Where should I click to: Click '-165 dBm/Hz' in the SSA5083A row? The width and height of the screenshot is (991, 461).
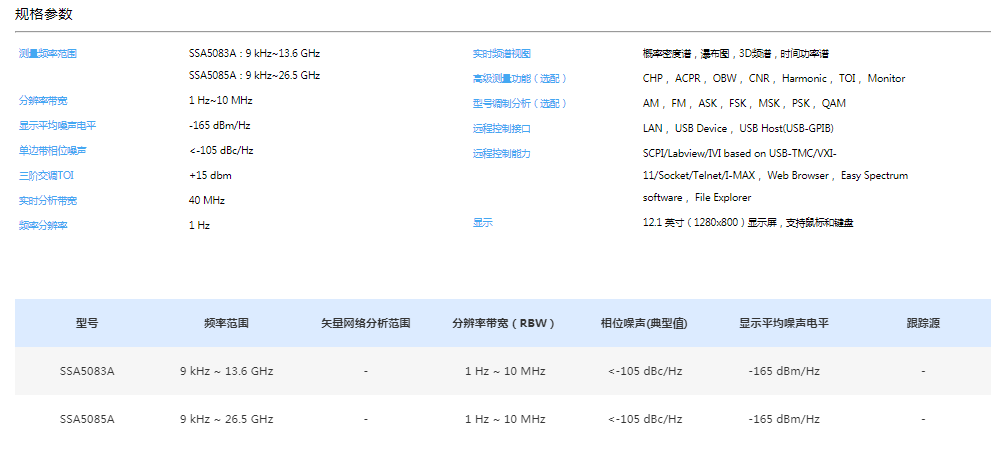(x=784, y=371)
